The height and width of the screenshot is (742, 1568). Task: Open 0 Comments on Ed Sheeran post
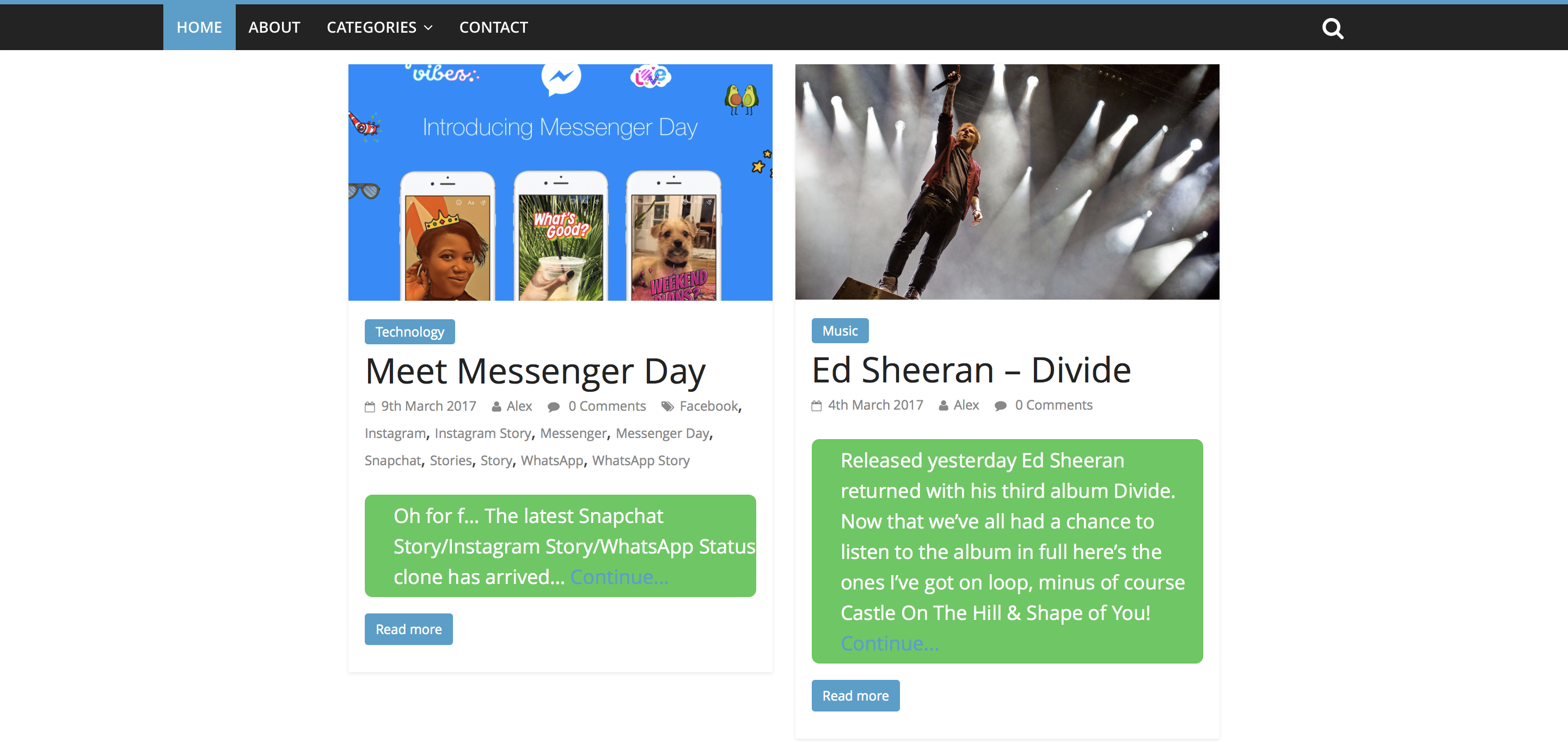point(1053,405)
